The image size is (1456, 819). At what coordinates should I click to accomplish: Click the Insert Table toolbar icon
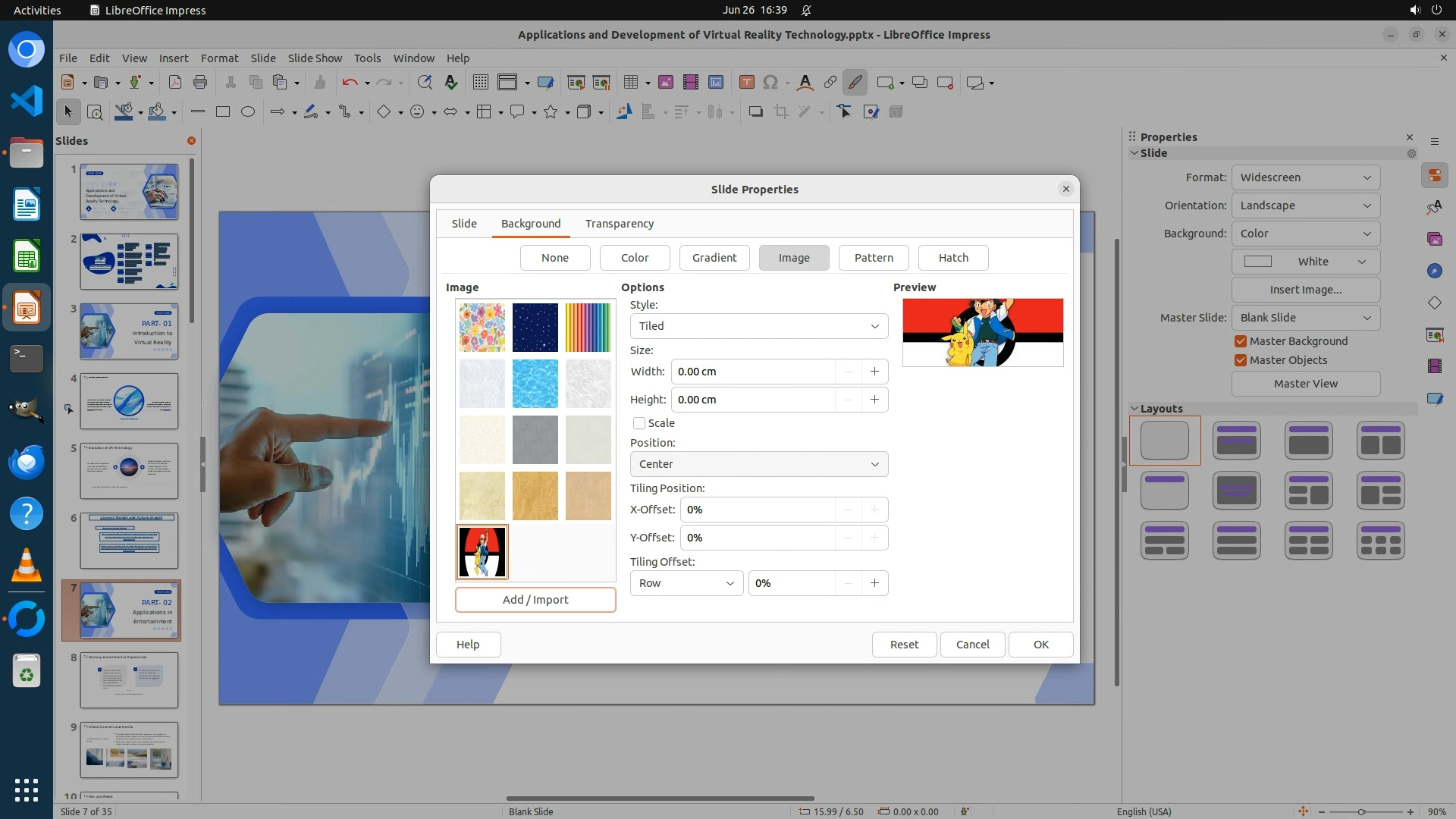point(630,82)
